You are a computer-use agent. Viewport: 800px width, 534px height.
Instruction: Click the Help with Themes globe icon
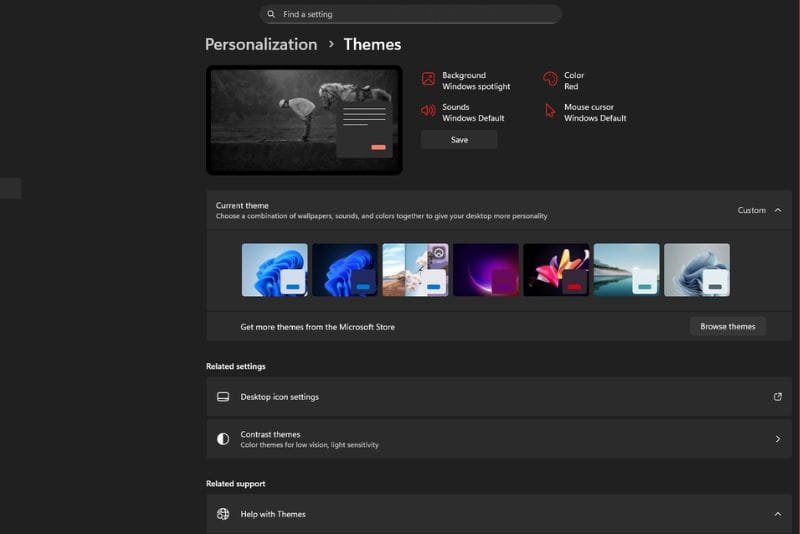click(223, 514)
